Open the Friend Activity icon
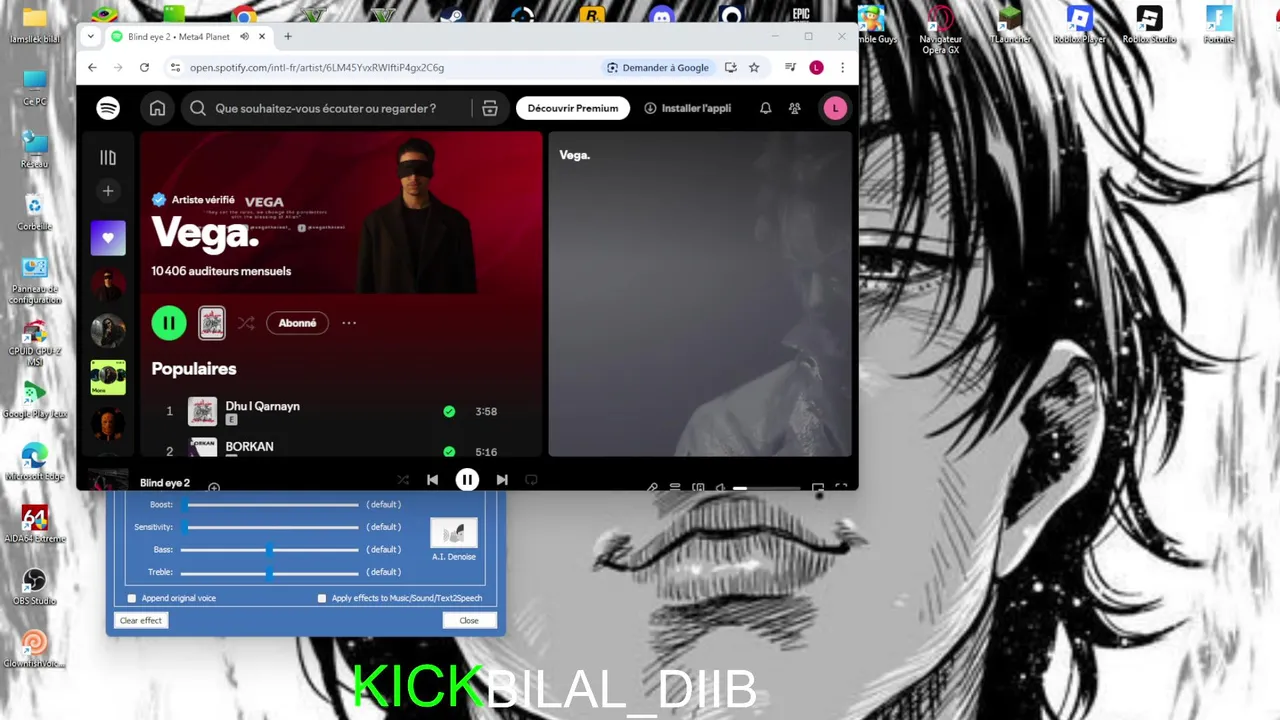The width and height of the screenshot is (1280, 720). [x=795, y=108]
